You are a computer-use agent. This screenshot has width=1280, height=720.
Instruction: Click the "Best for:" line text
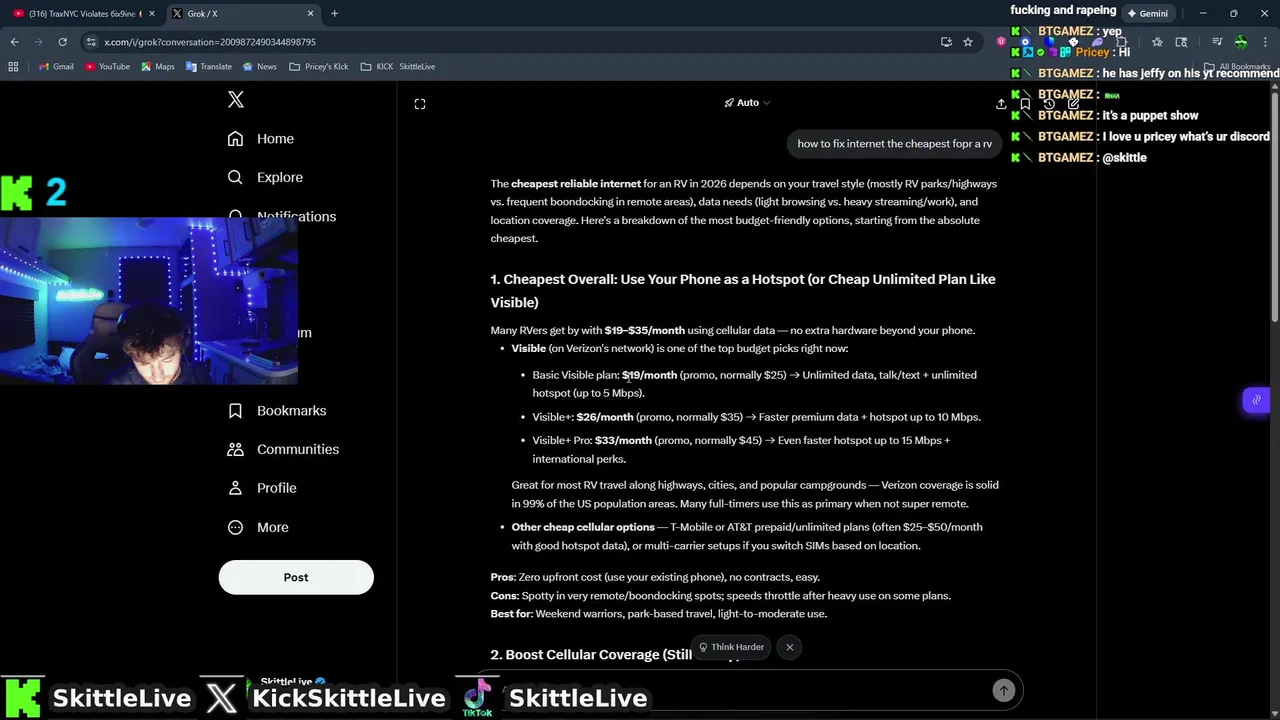pyautogui.click(x=659, y=614)
